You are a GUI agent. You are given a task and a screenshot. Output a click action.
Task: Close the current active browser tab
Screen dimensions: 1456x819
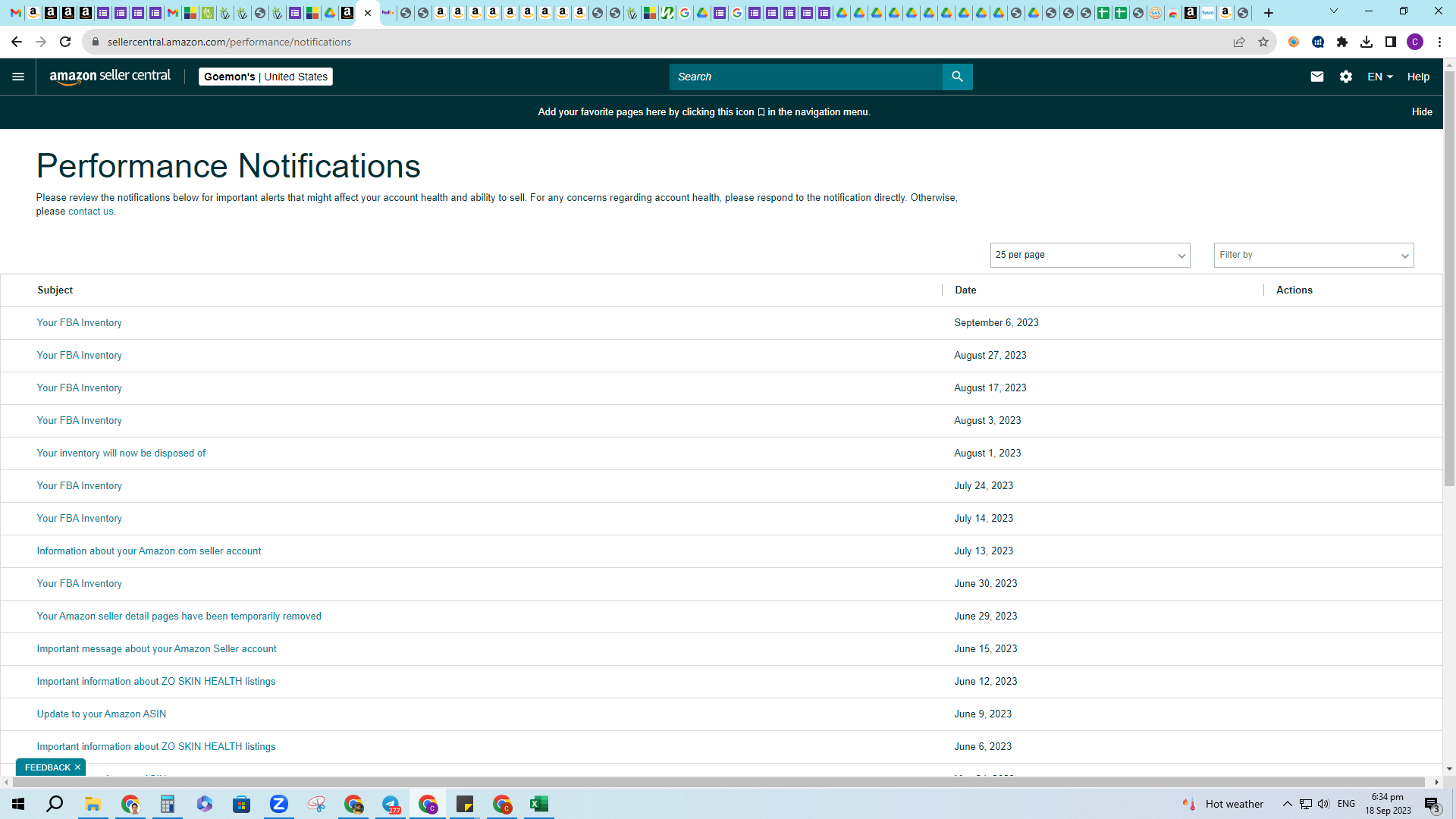click(x=368, y=13)
